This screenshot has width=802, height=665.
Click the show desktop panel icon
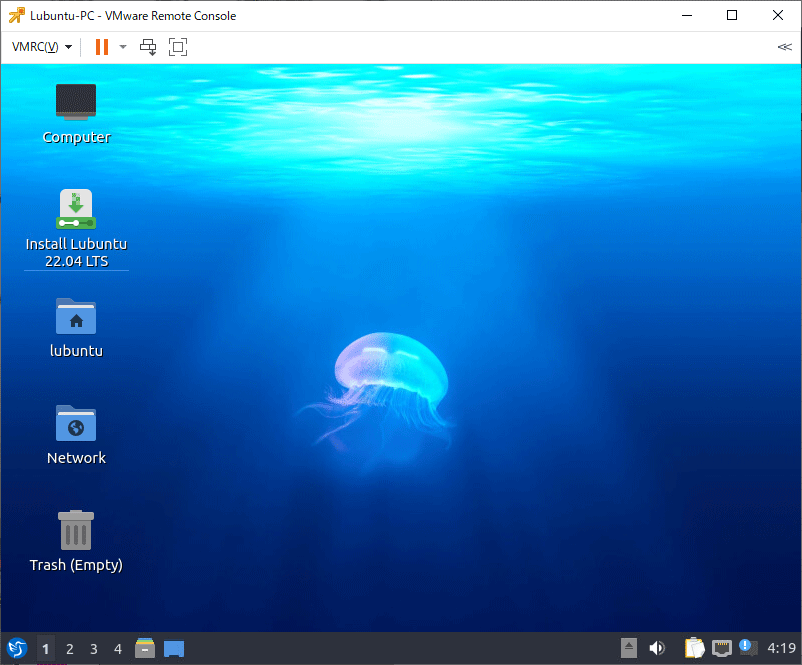tap(174, 649)
